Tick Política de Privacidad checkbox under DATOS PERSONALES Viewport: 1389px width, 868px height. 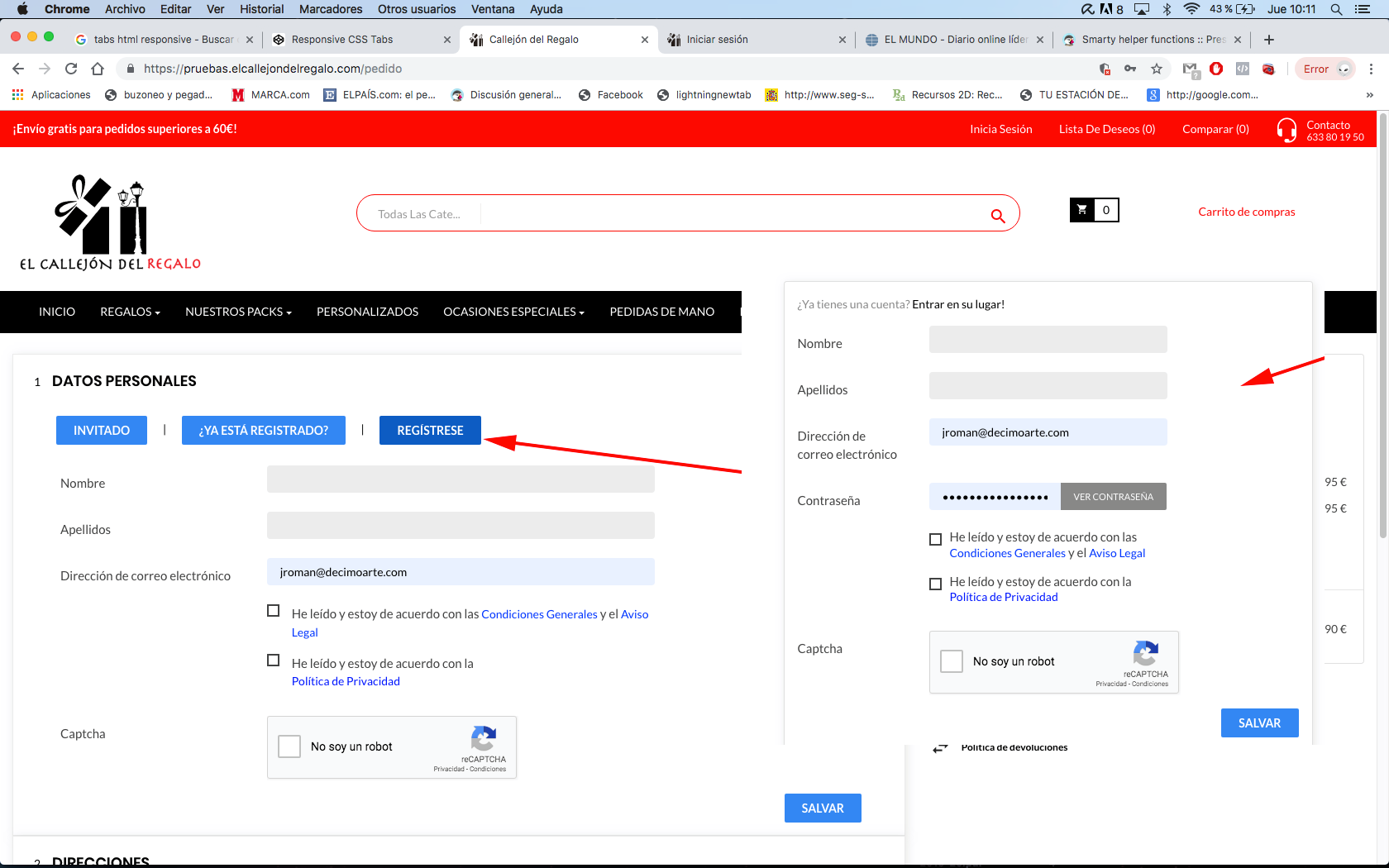274,661
